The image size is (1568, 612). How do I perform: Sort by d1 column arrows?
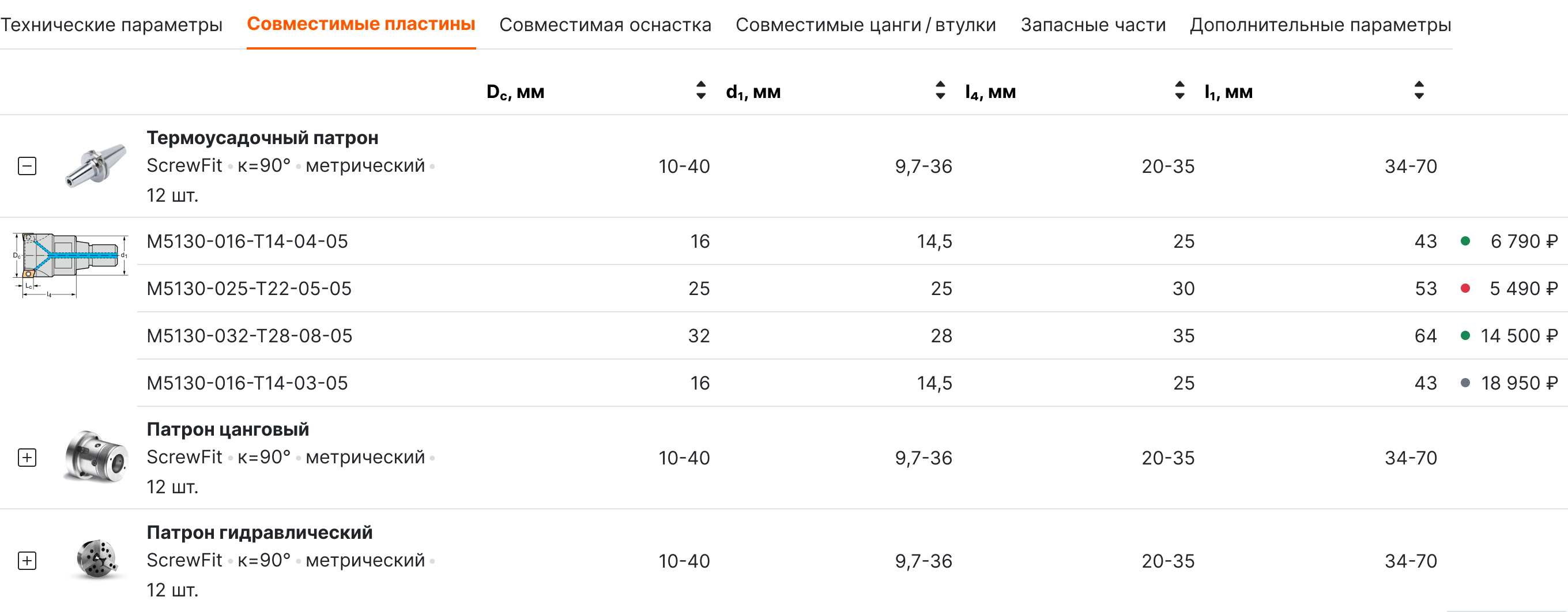click(x=940, y=90)
